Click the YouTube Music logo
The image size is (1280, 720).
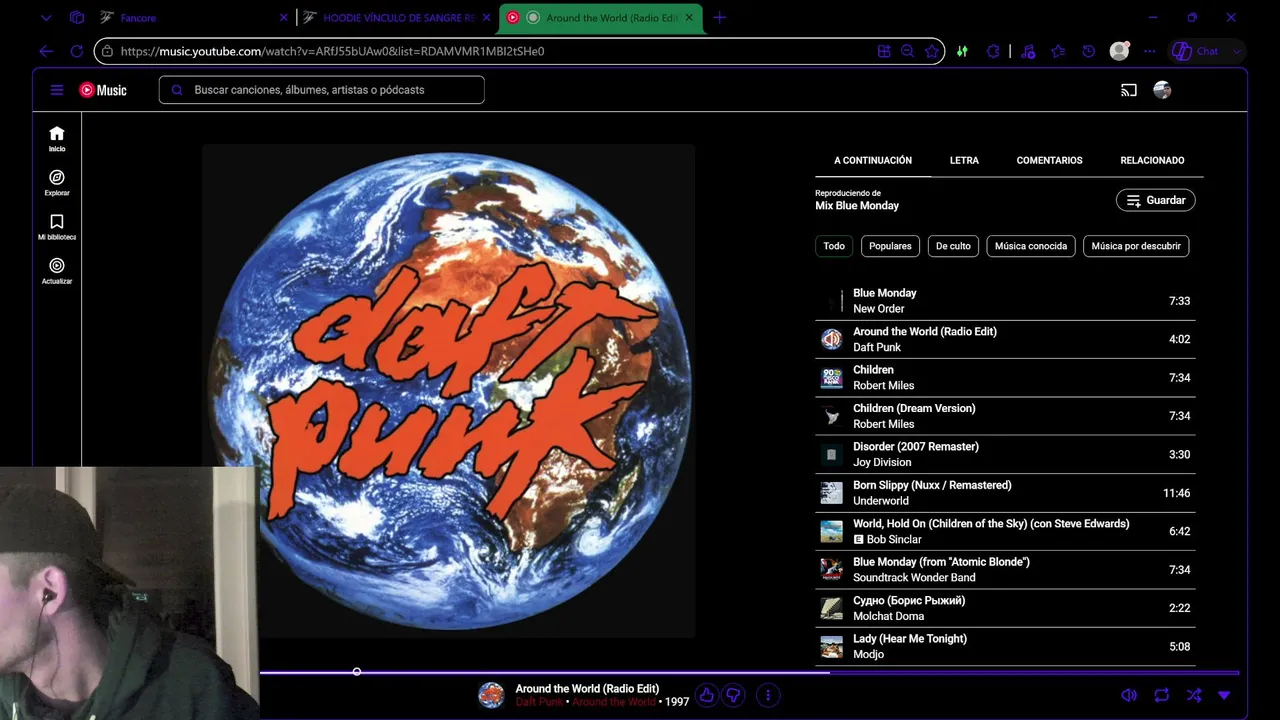point(103,90)
